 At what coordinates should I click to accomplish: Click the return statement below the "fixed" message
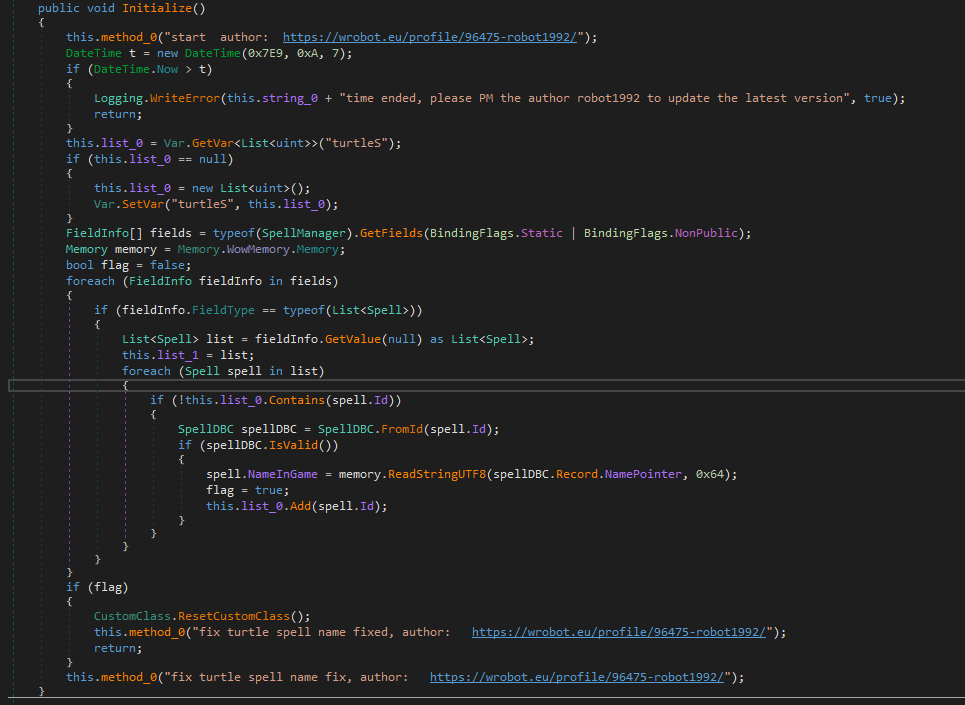click(x=116, y=648)
